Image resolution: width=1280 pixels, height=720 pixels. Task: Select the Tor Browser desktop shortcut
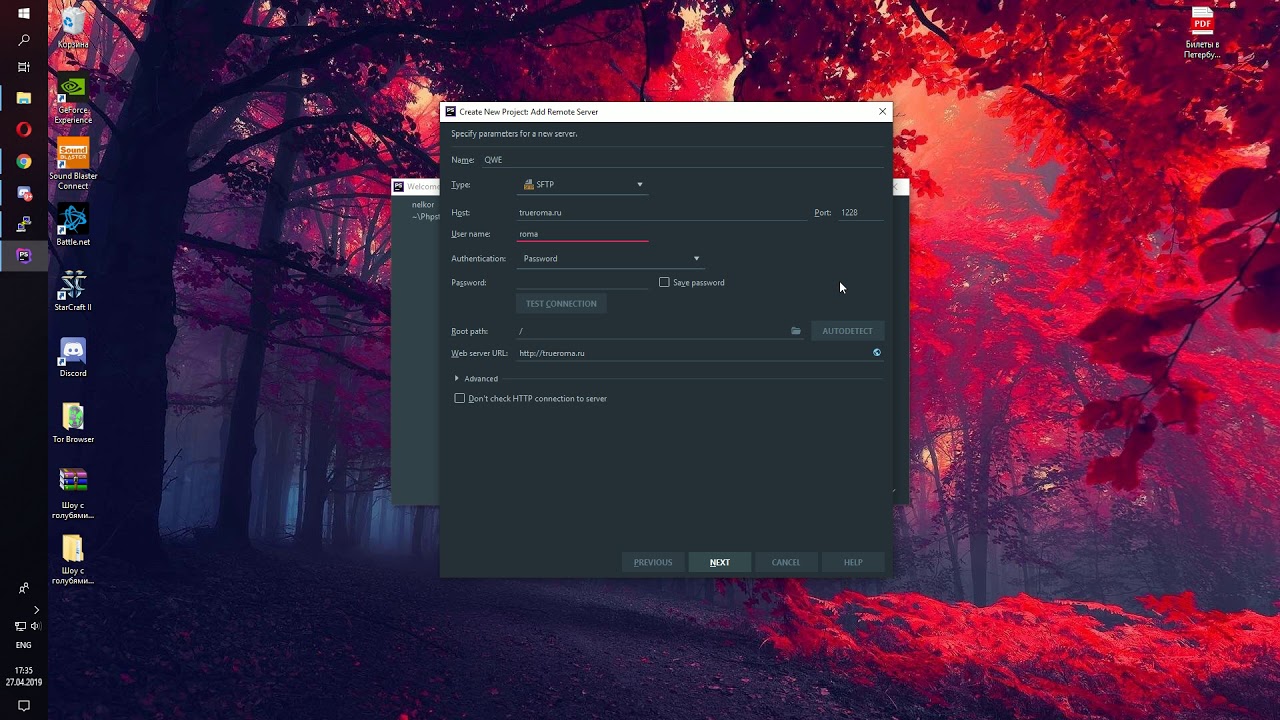tap(73, 423)
